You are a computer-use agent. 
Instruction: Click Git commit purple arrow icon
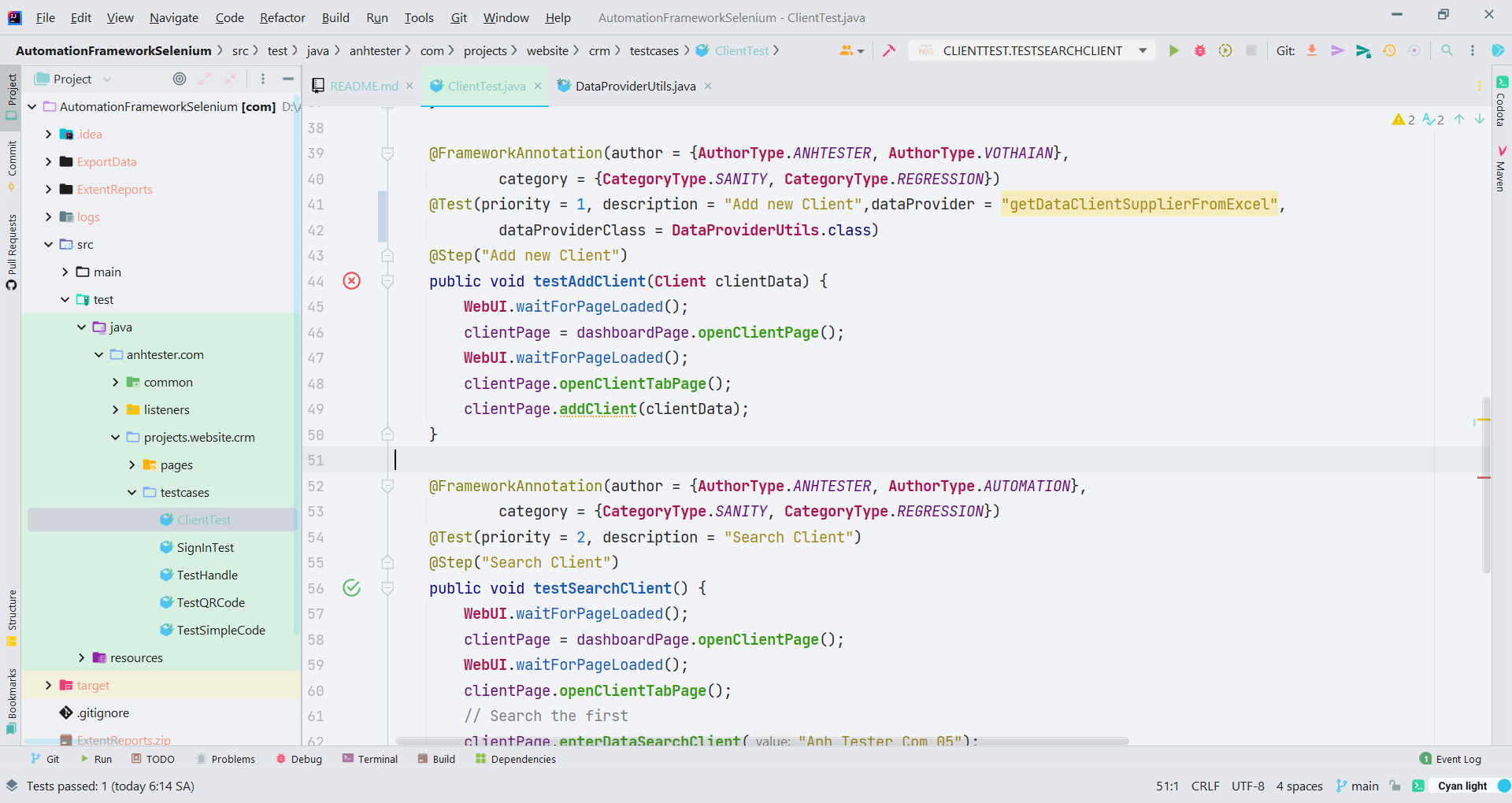(x=1337, y=50)
